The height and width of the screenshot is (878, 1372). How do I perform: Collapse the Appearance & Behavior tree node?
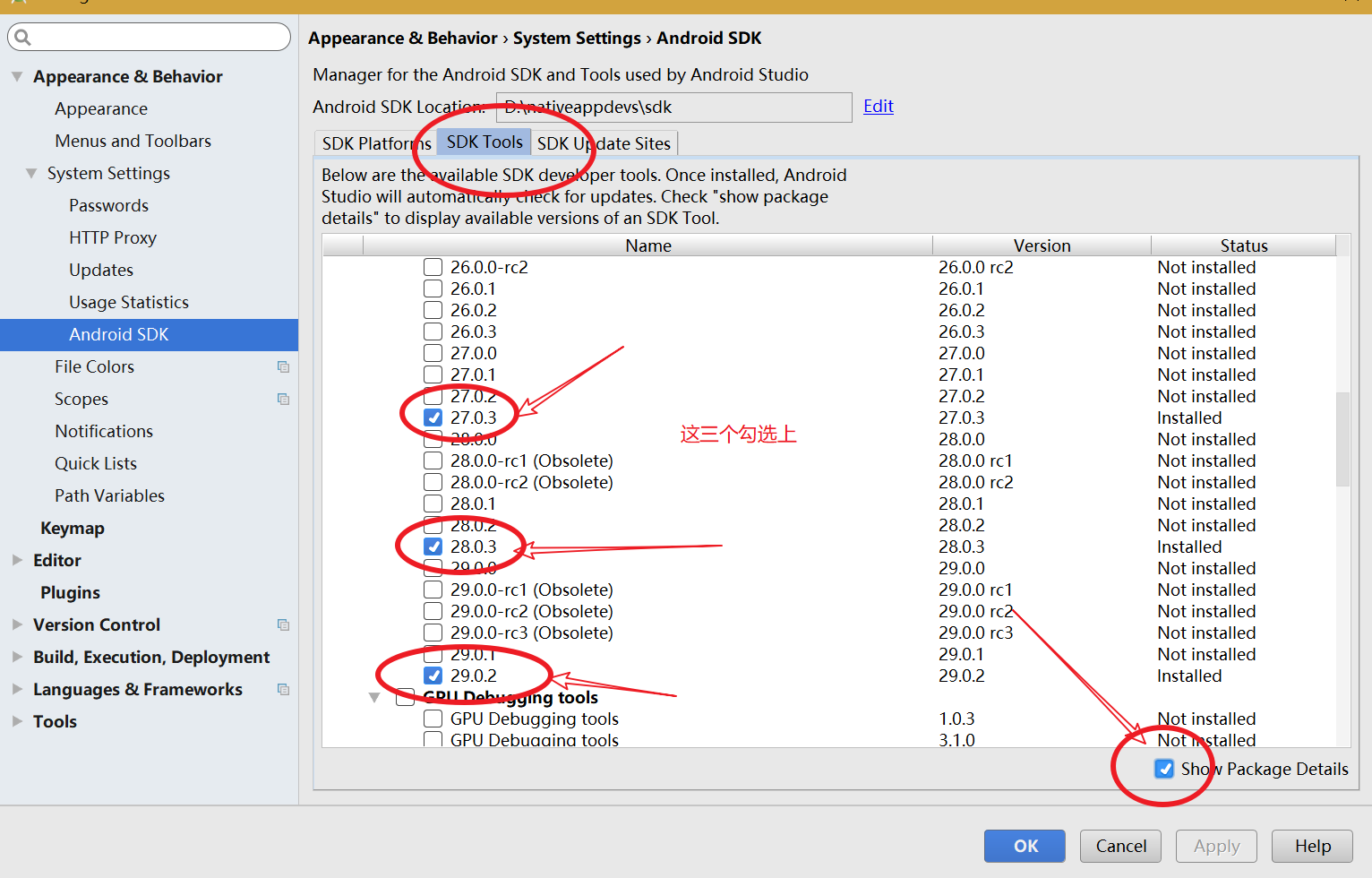coord(17,76)
